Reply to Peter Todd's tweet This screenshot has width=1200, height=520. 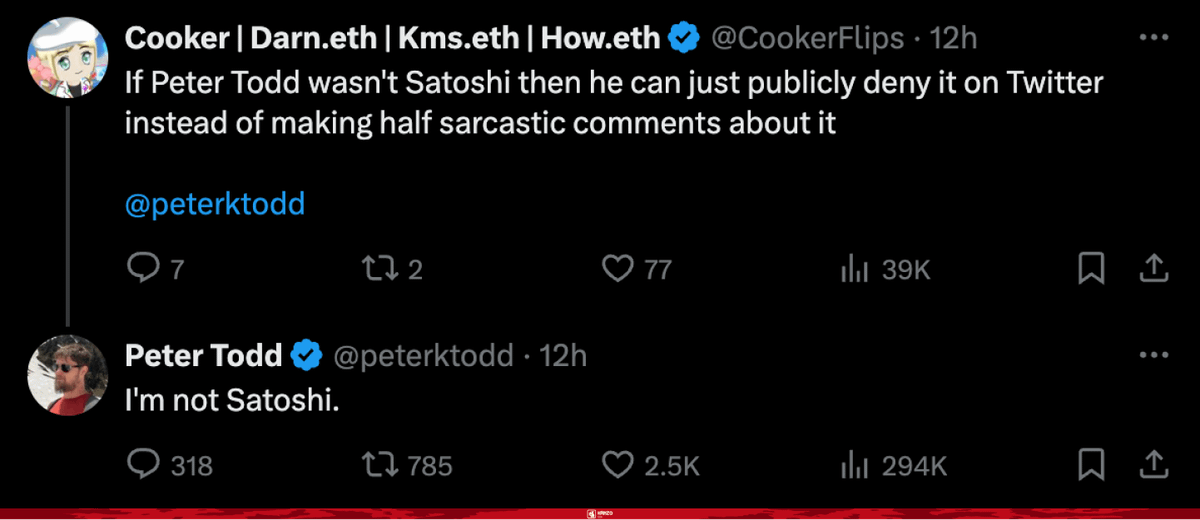(146, 464)
